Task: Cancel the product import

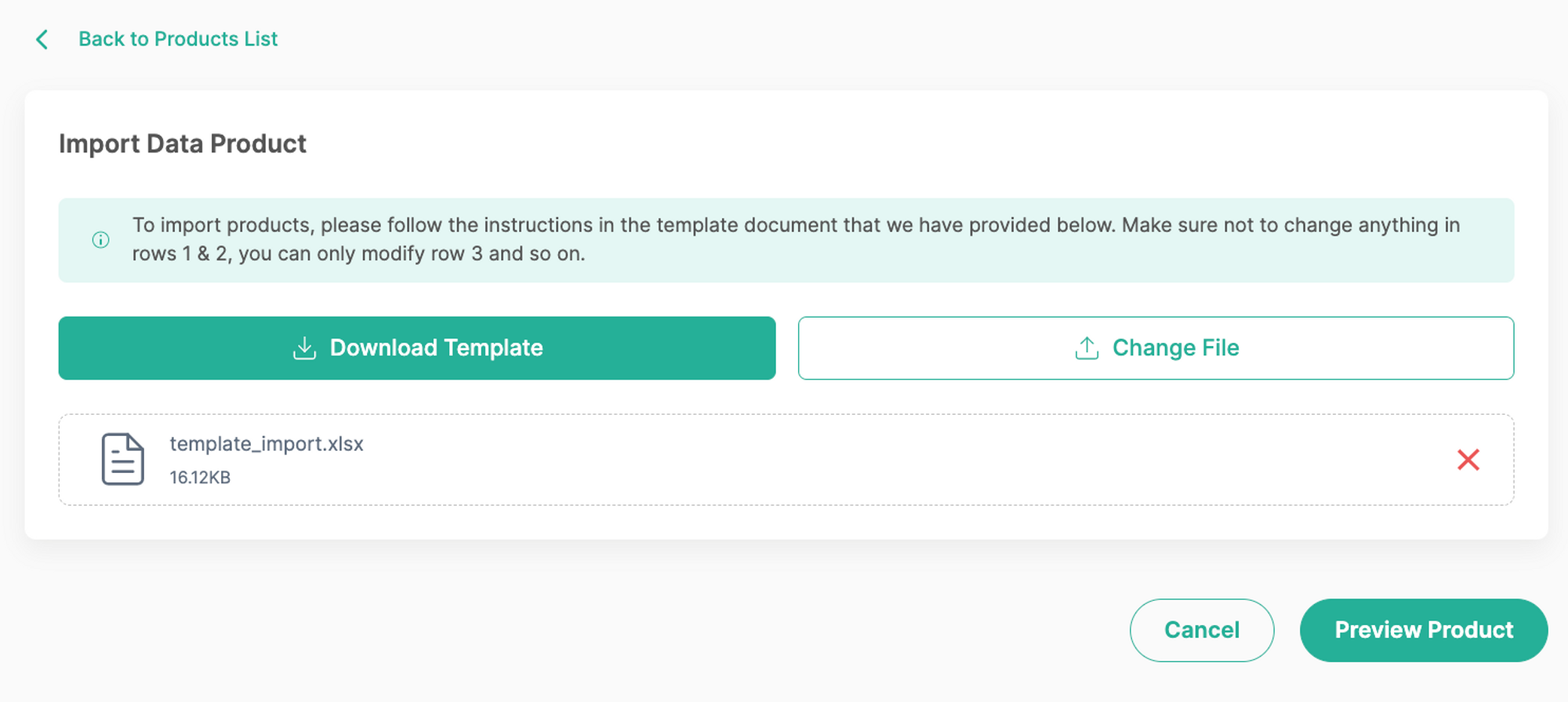Action: (1201, 630)
